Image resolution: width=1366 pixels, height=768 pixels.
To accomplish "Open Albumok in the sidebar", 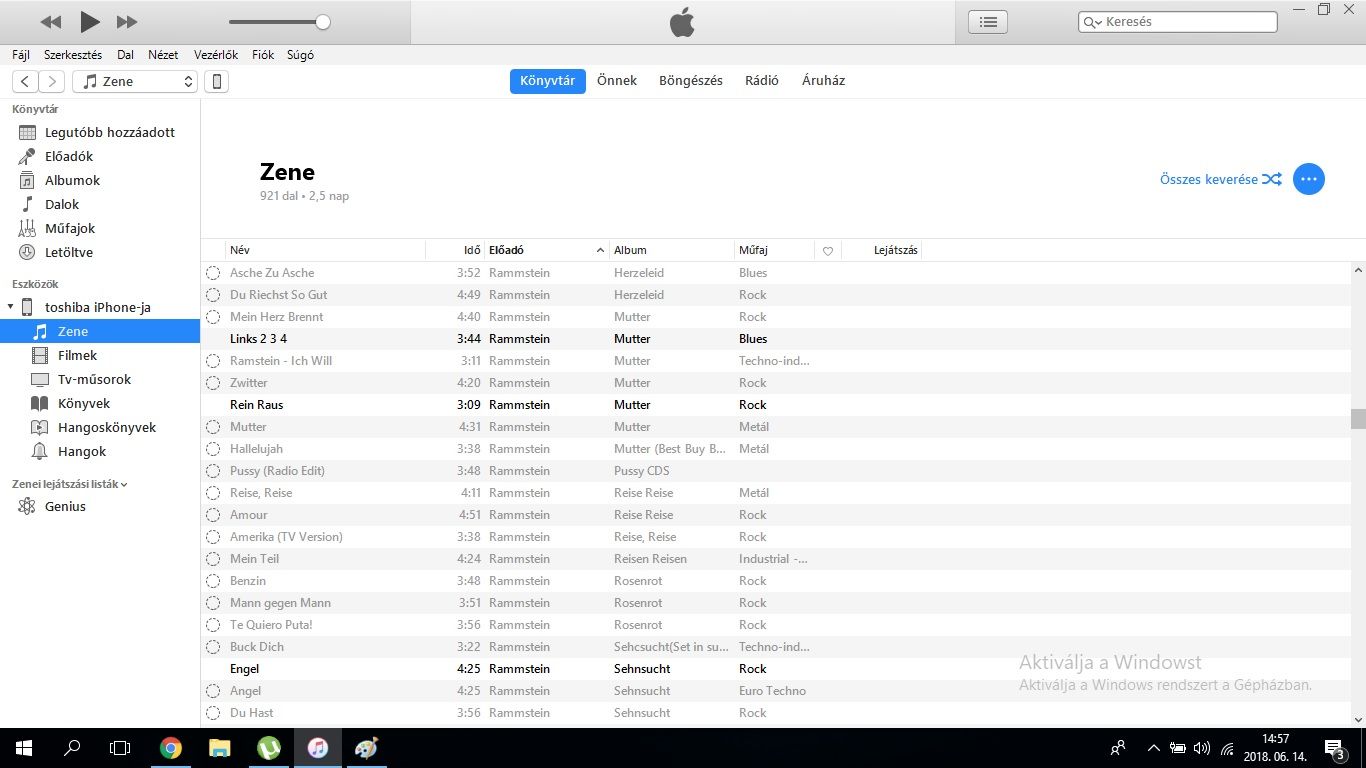I will coord(100,180).
